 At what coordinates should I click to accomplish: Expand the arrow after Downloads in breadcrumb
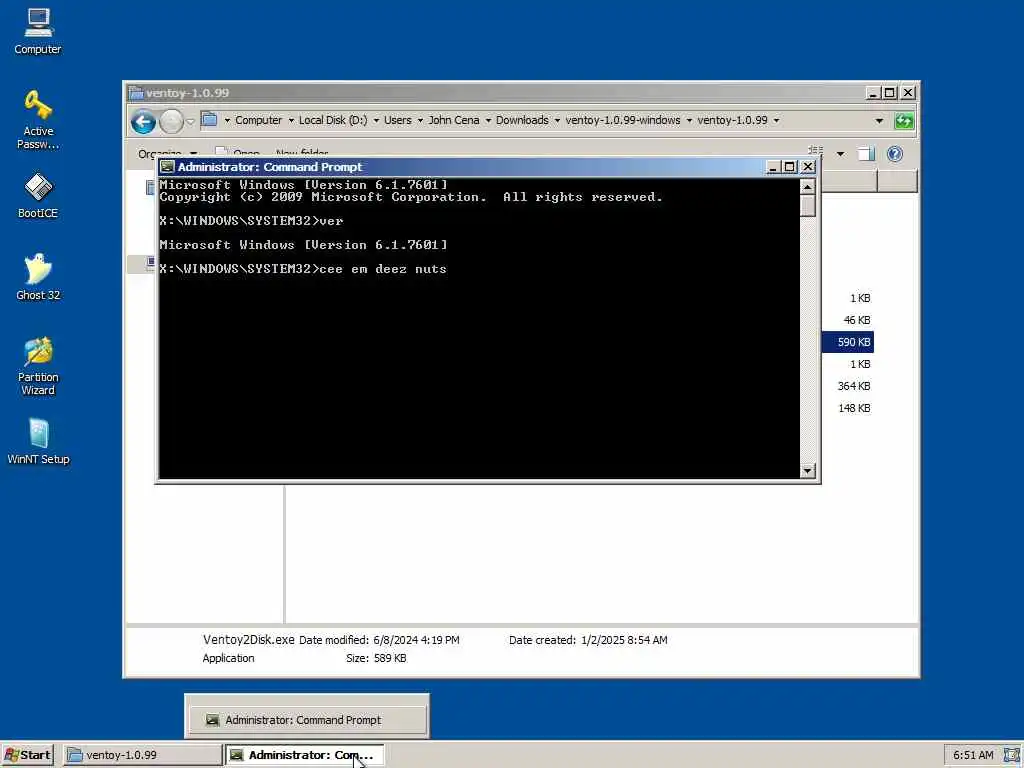pyautogui.click(x=557, y=121)
